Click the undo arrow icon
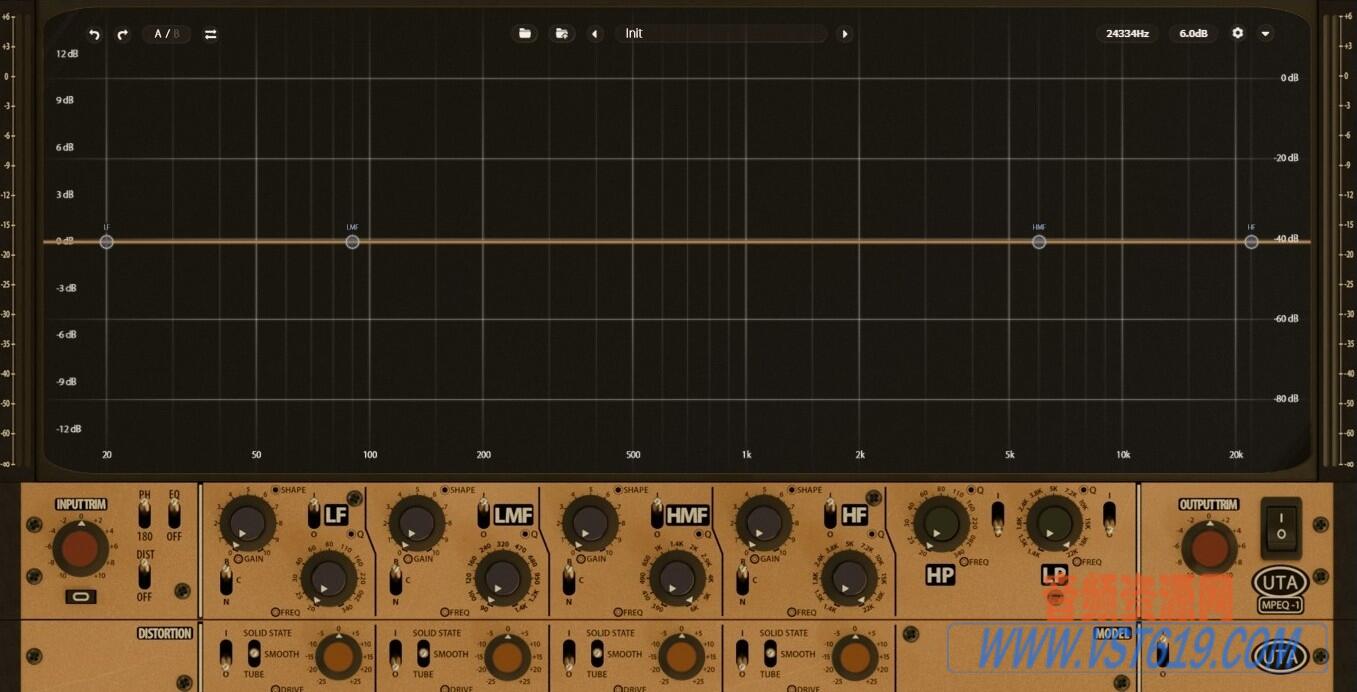The width and height of the screenshot is (1357, 692). point(94,34)
